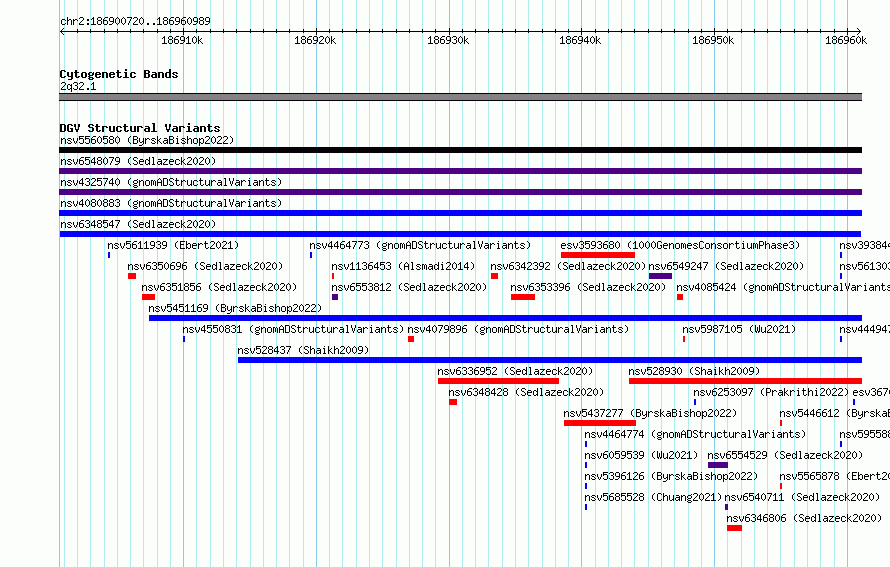Click nsv1136453 (Alsmadi2014) variant label
Image resolution: width=890 pixels, height=567 pixels.
pos(403,266)
